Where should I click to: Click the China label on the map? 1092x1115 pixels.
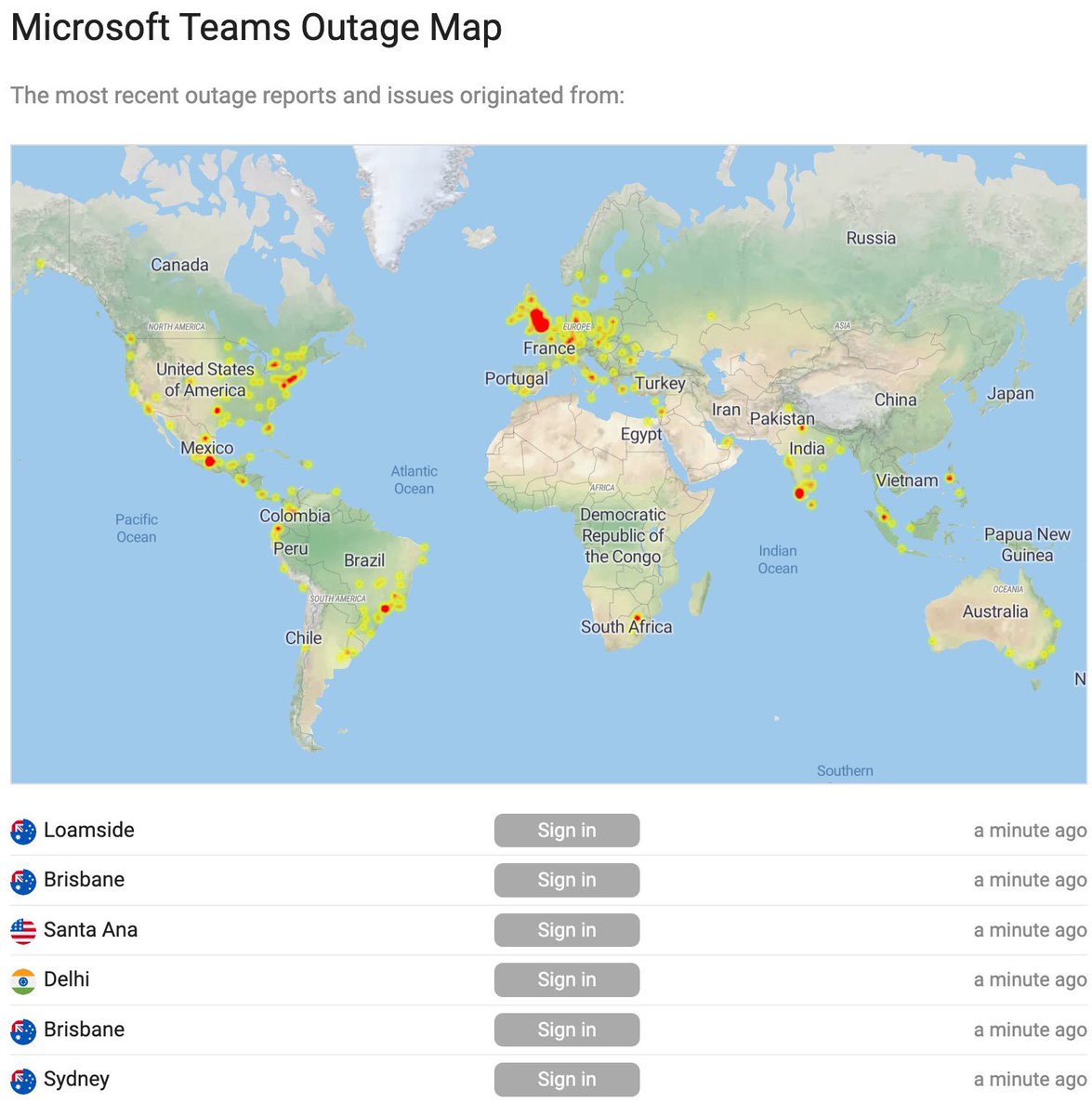click(x=895, y=400)
